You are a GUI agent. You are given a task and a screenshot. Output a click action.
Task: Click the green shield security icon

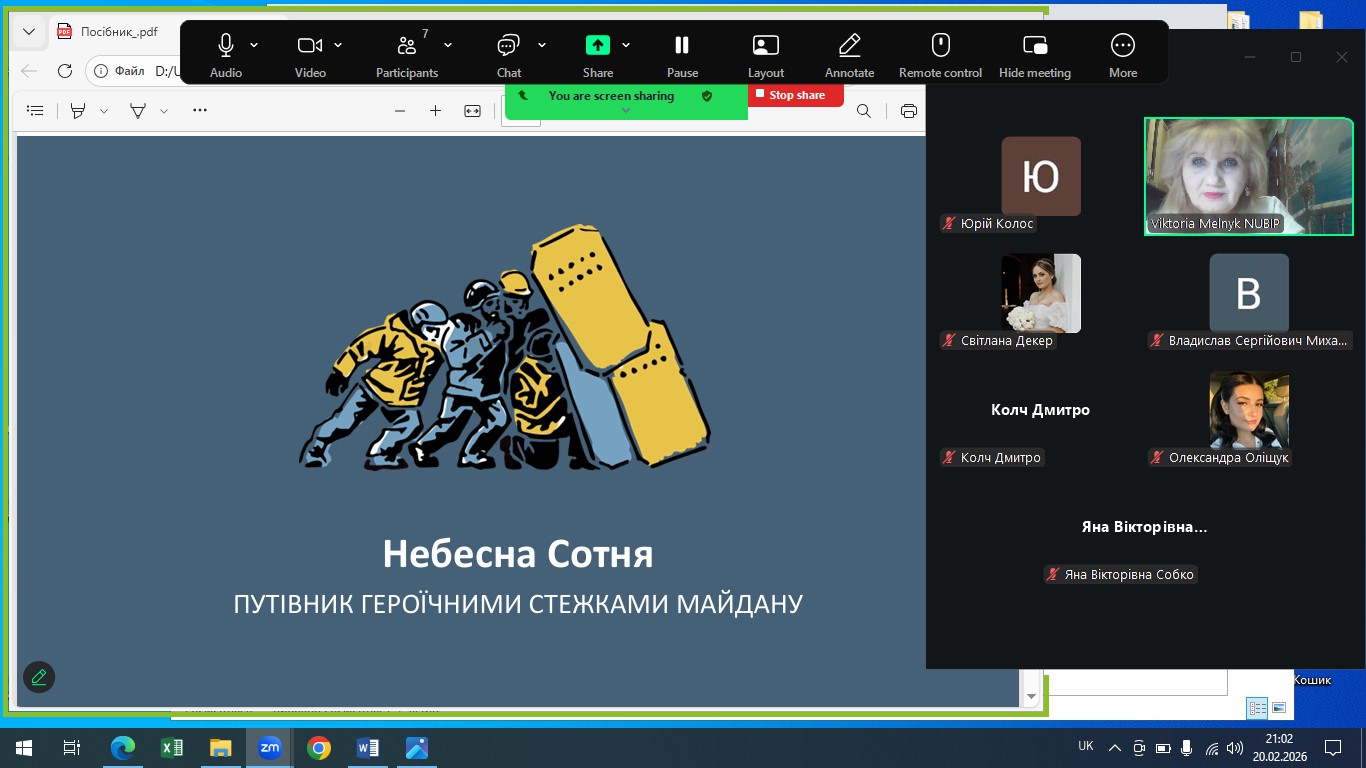pyautogui.click(x=707, y=96)
